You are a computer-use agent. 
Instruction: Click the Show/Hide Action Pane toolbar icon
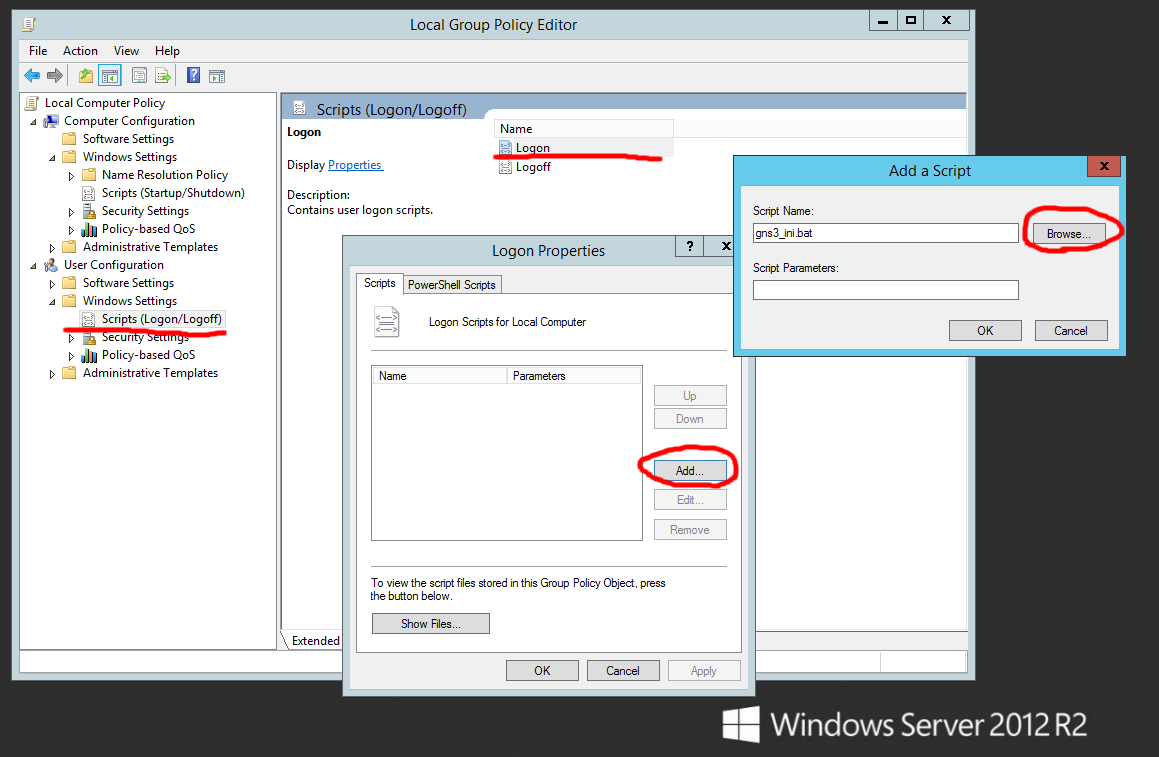(x=217, y=75)
